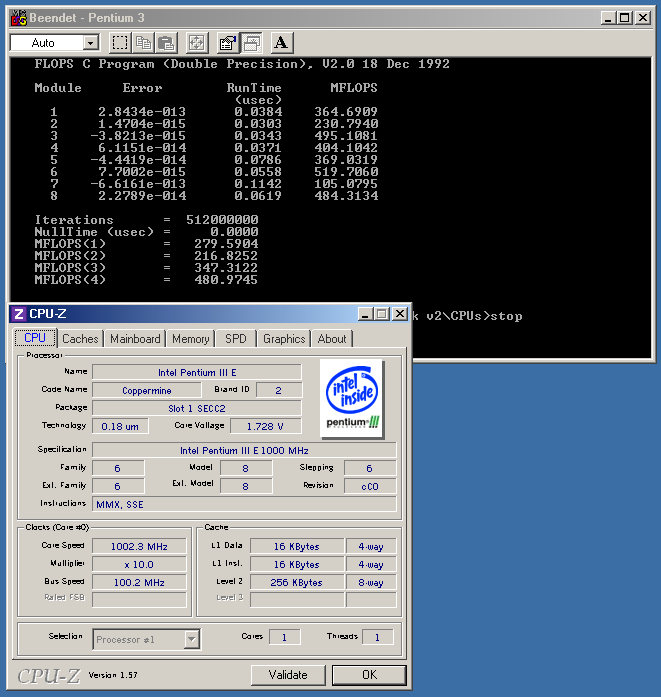
Task: Click the Validate button
Action: pyautogui.click(x=288, y=675)
